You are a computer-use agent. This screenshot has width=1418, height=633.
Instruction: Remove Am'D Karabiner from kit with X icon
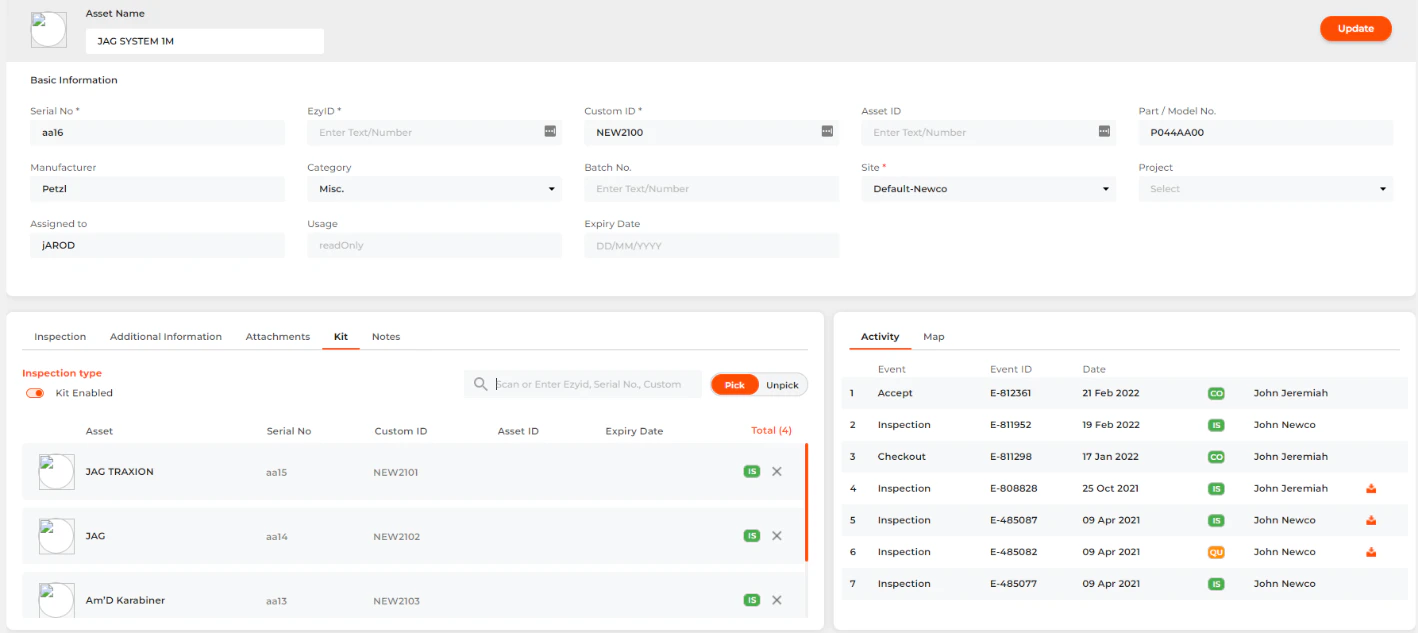(777, 600)
